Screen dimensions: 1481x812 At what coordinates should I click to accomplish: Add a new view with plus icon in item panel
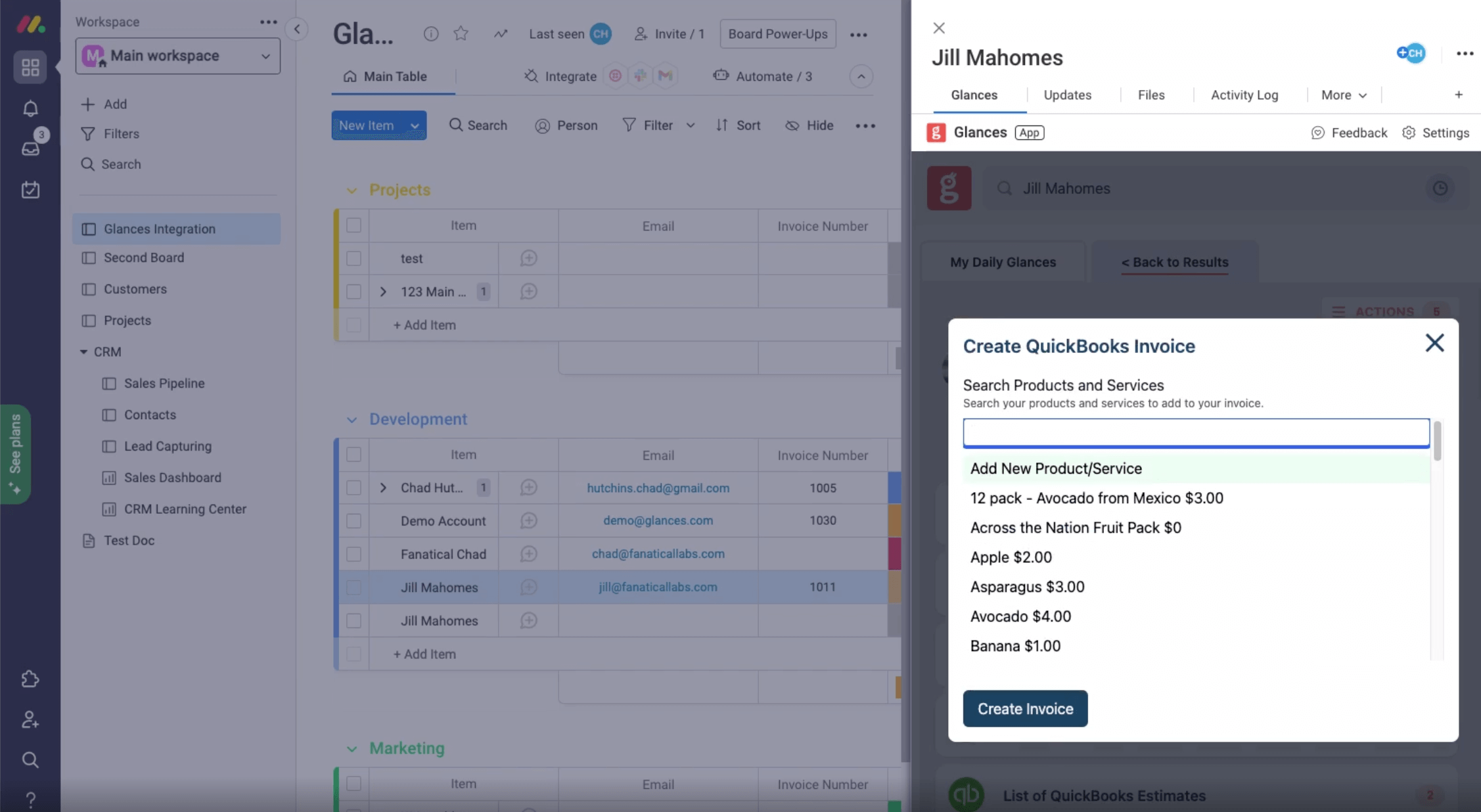pos(1458,95)
